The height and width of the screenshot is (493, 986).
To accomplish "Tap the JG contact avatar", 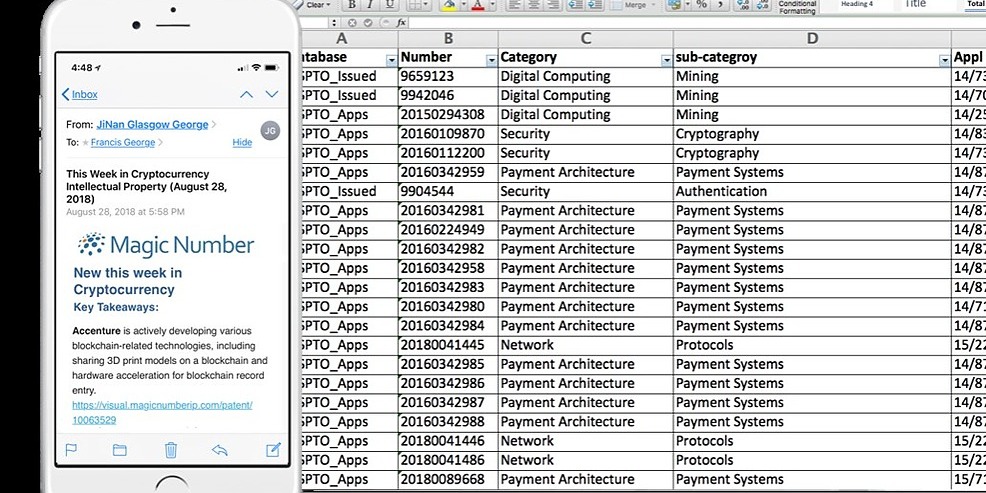I will (270, 131).
